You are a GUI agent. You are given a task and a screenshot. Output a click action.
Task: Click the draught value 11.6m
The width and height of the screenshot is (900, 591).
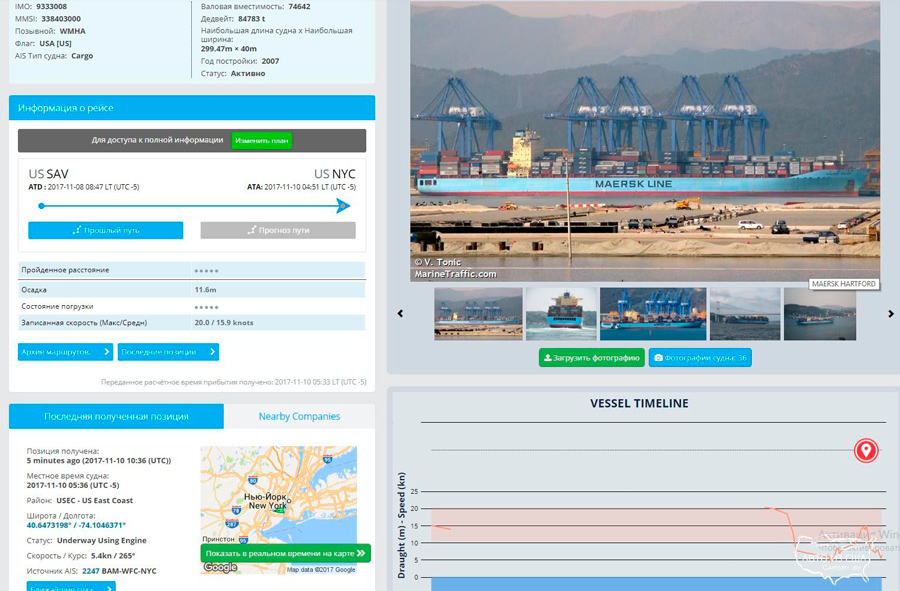click(x=205, y=290)
